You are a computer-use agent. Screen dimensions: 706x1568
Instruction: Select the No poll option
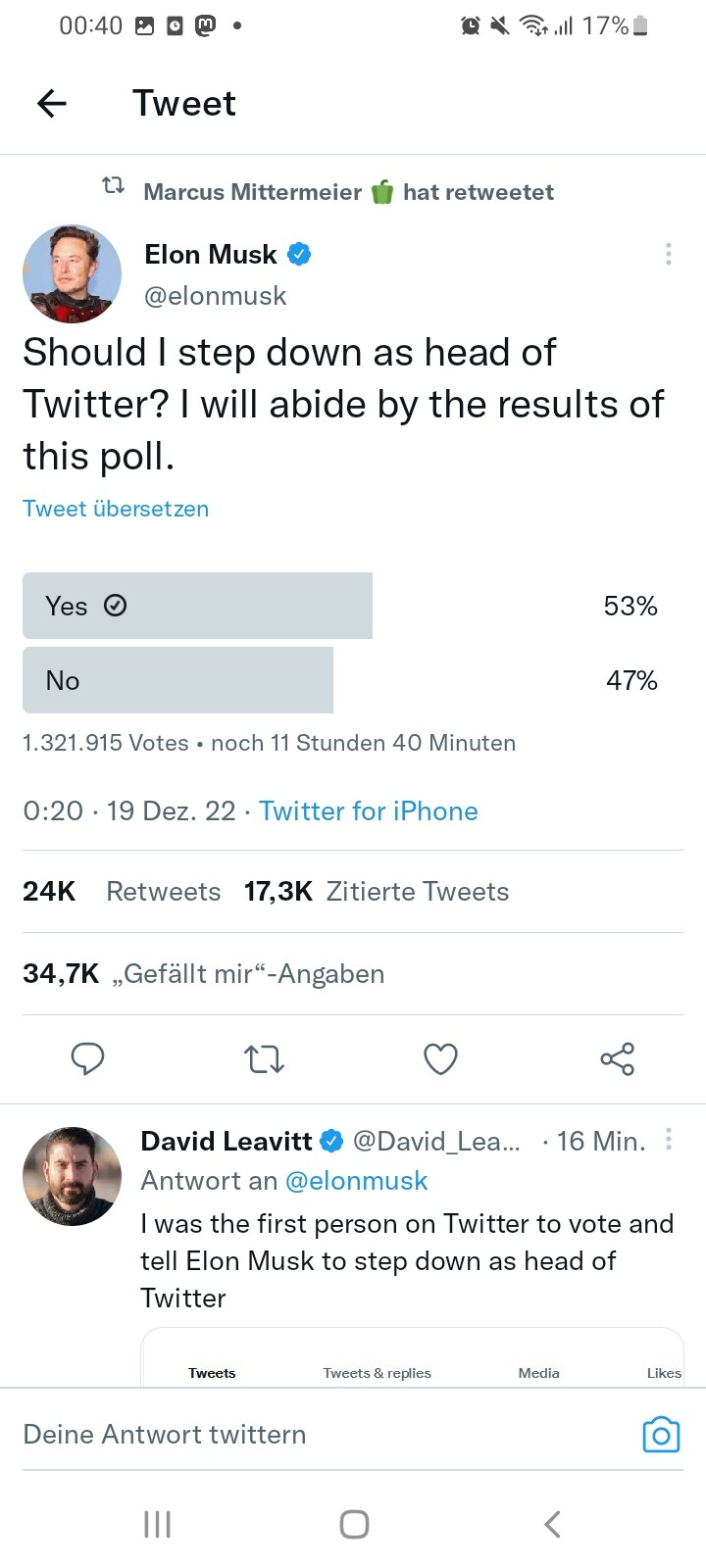coord(177,680)
